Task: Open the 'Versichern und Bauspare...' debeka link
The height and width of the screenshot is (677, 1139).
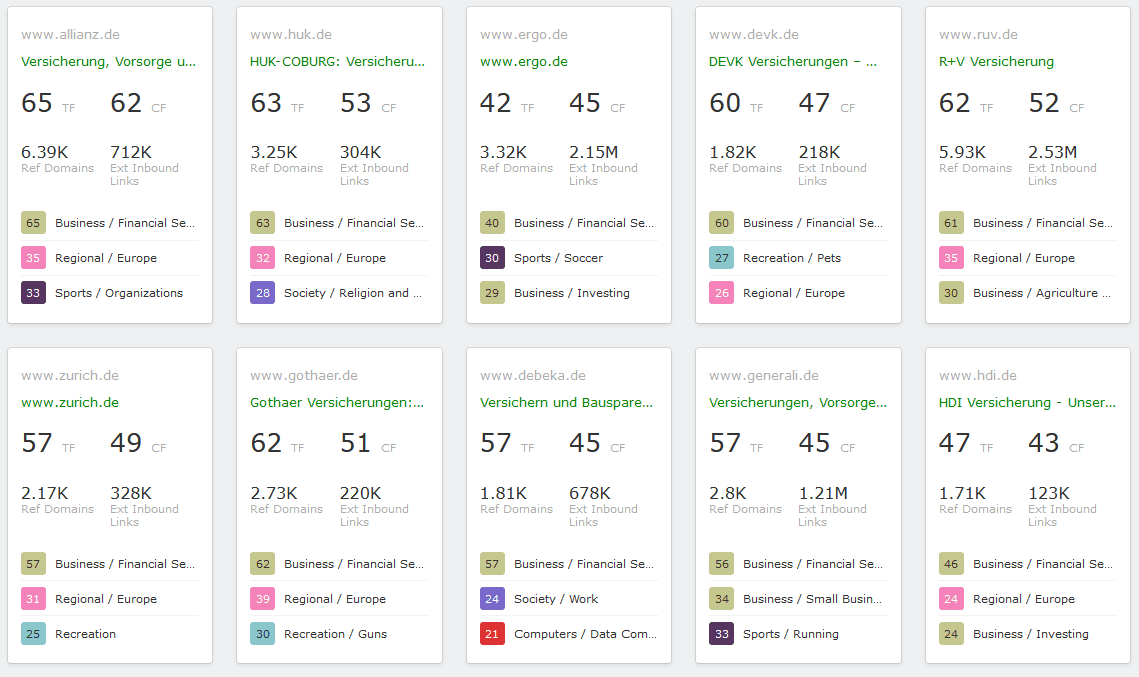Action: pos(567,402)
